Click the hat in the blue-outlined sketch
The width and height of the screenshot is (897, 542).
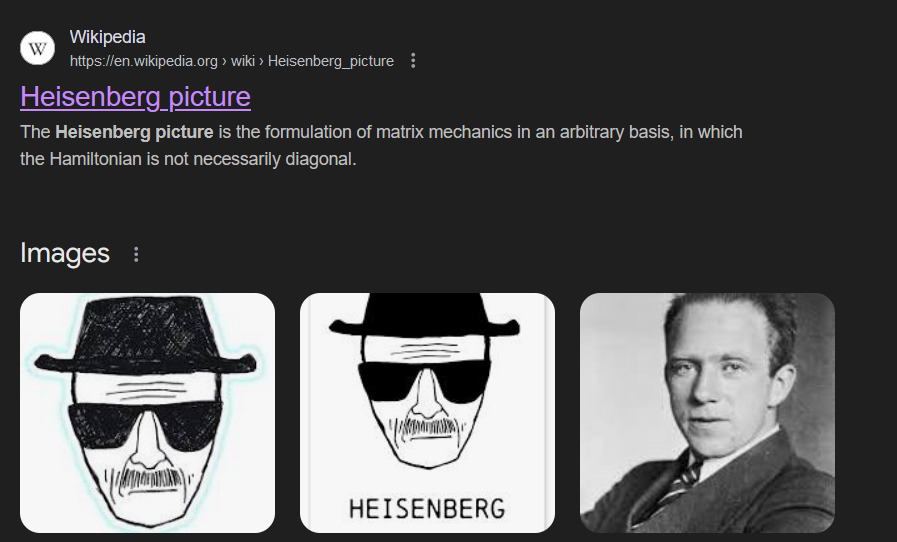click(x=147, y=335)
